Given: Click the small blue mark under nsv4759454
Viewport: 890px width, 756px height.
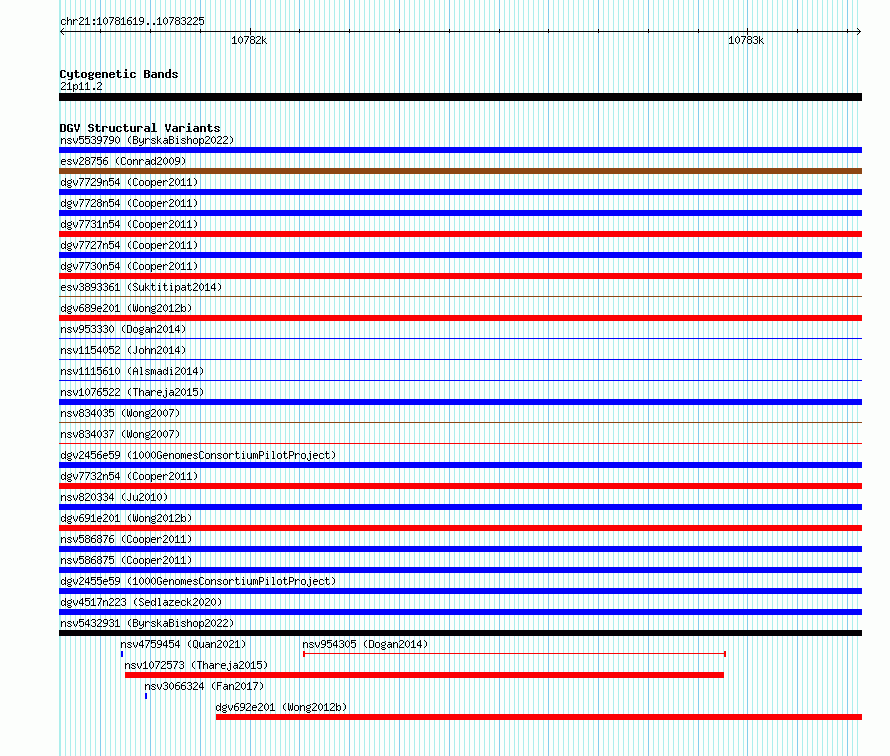Looking at the screenshot, I should click(x=122, y=654).
